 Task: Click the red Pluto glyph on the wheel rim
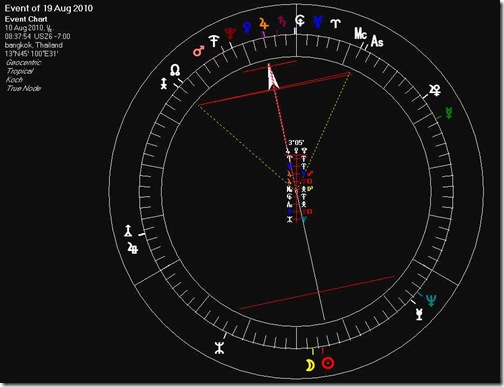click(x=230, y=33)
